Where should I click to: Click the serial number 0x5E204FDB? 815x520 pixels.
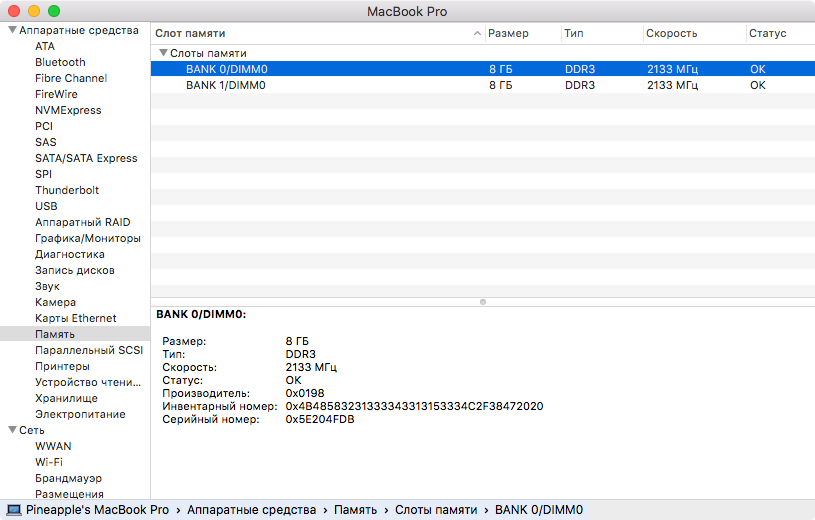(x=320, y=419)
